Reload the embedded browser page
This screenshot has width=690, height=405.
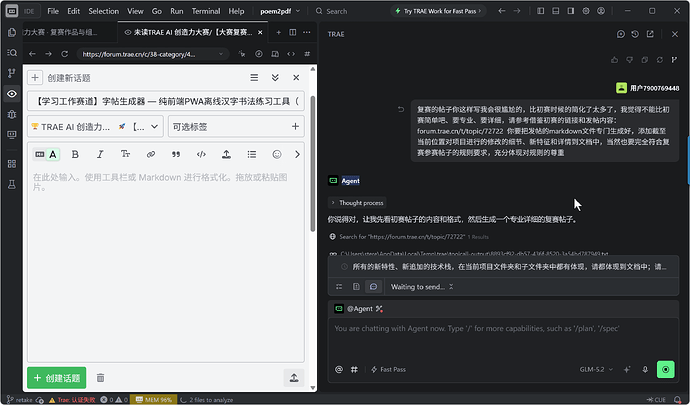pyautogui.click(x=65, y=54)
